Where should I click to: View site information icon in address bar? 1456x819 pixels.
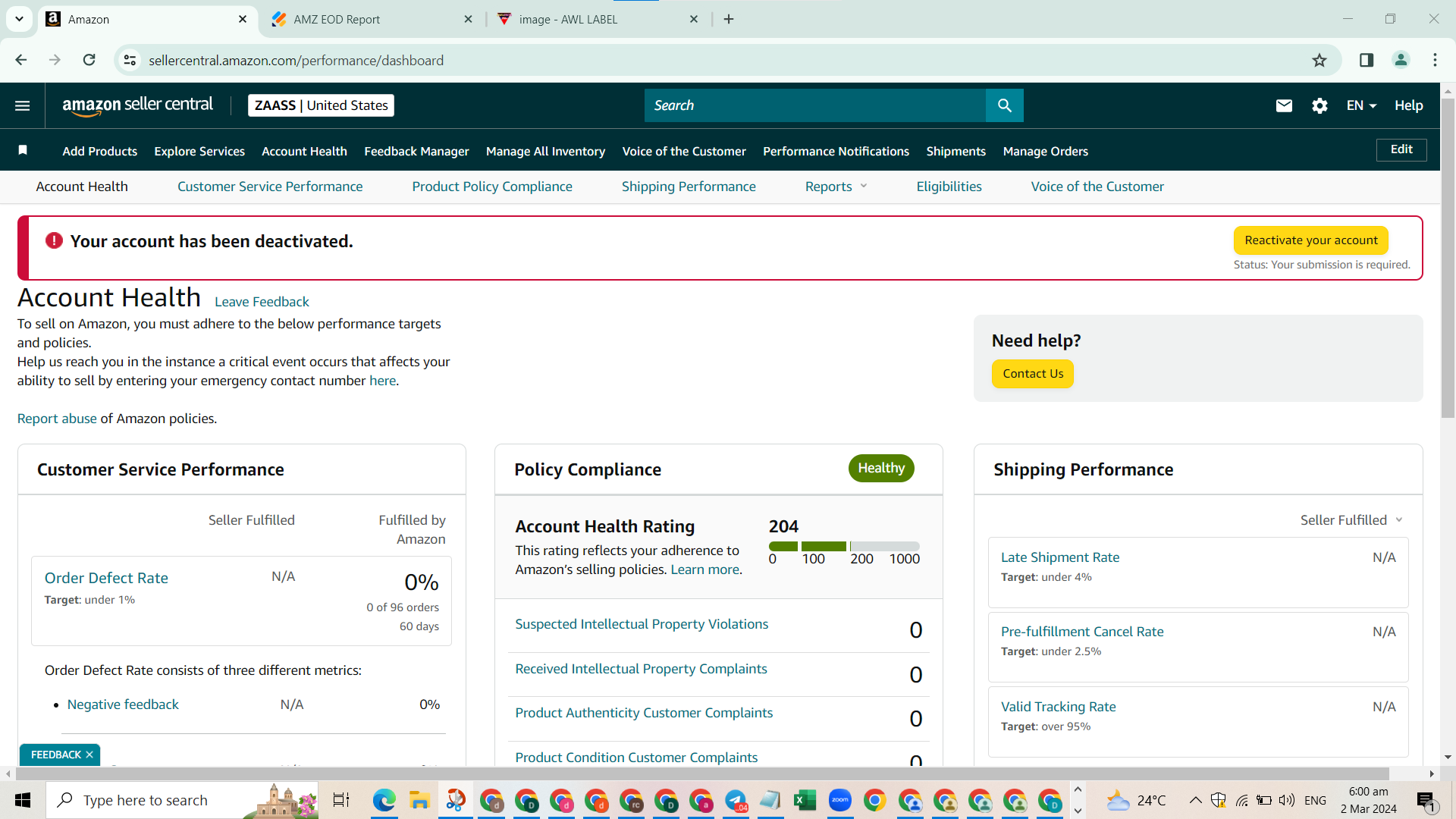click(130, 60)
